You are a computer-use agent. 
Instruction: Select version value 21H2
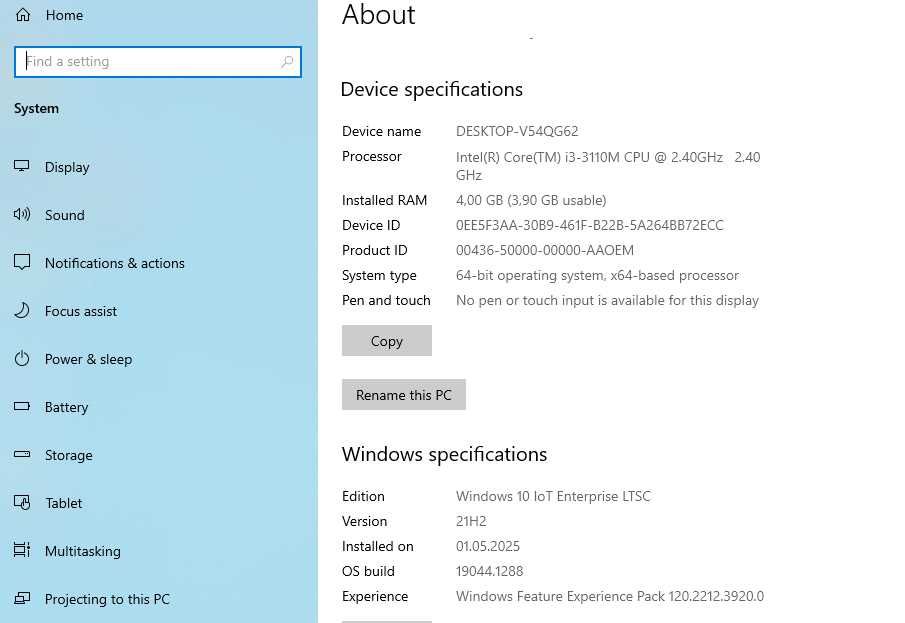[x=471, y=521]
